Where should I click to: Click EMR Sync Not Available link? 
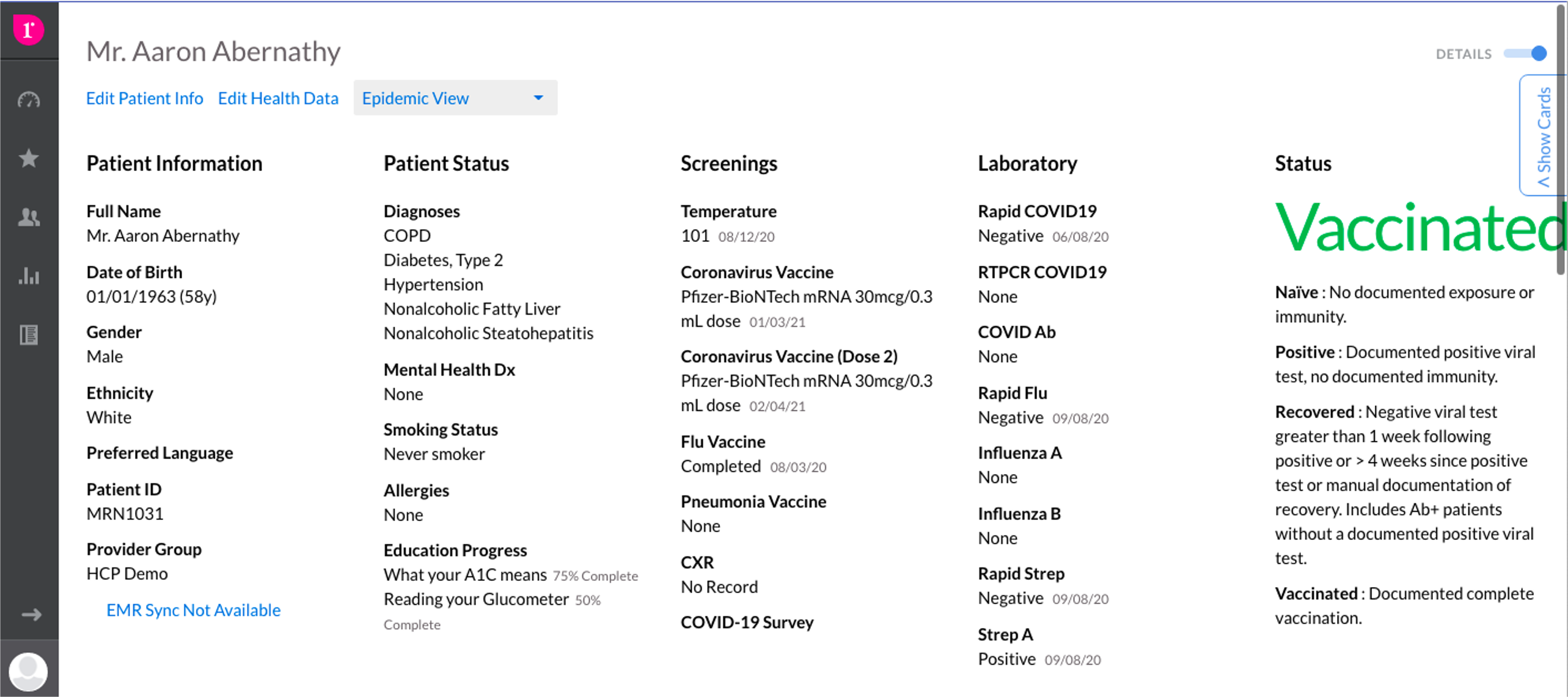[193, 610]
